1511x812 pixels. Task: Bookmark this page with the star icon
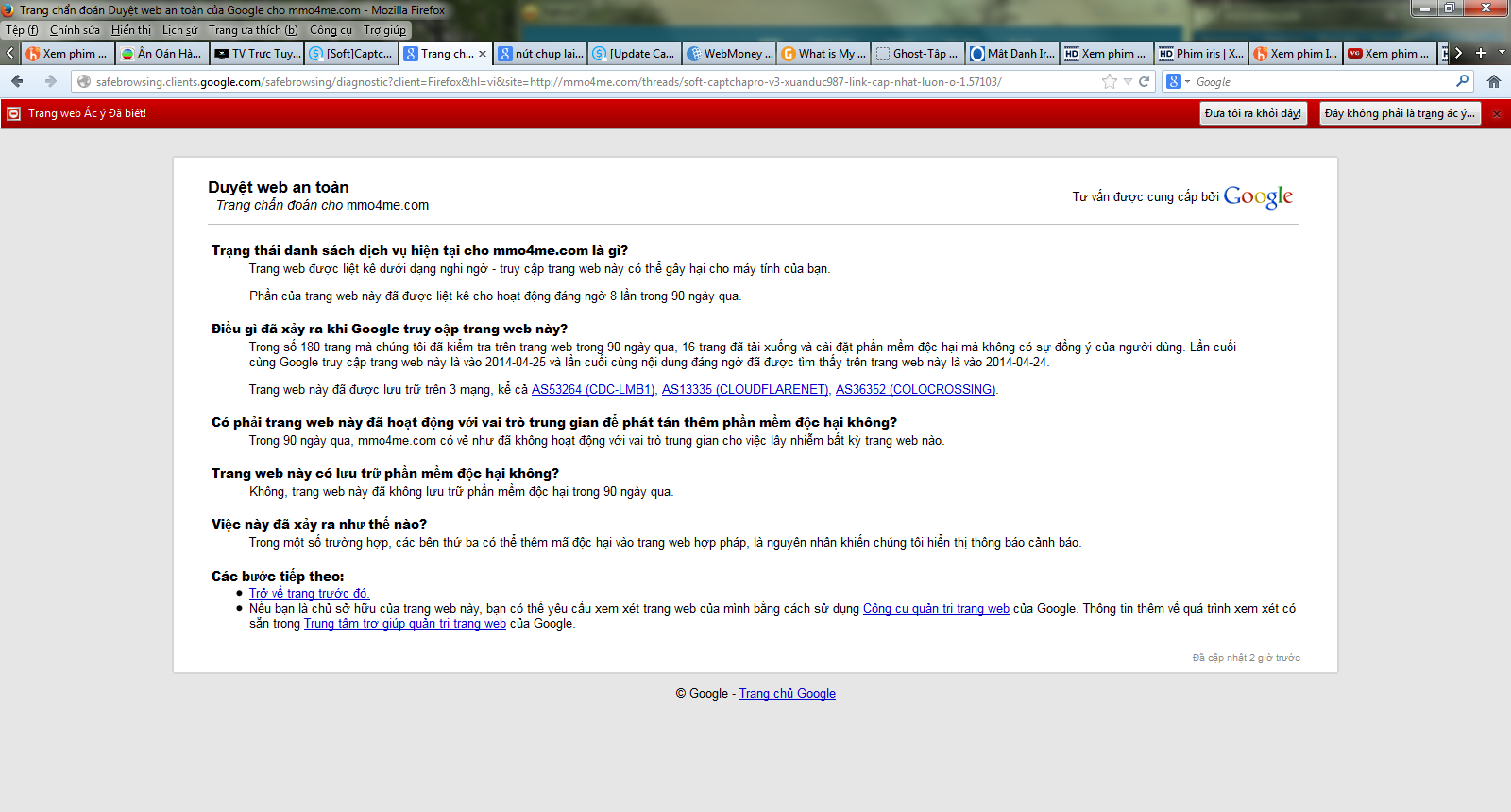(1110, 81)
